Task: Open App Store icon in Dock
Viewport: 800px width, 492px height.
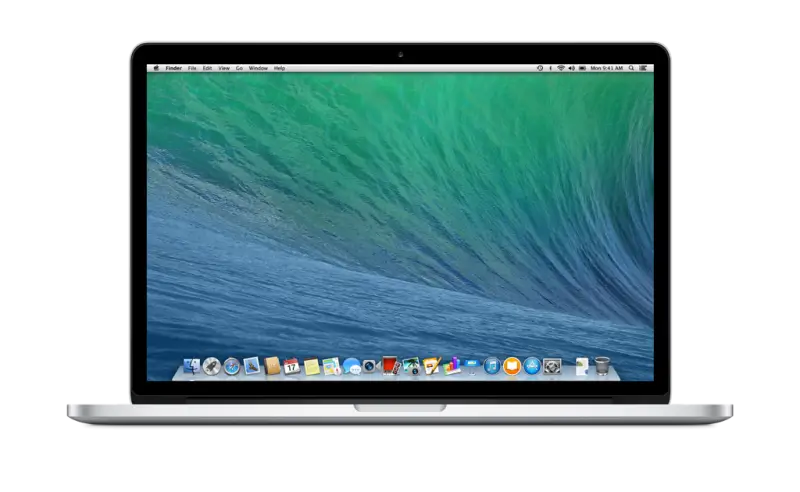Action: (x=532, y=366)
